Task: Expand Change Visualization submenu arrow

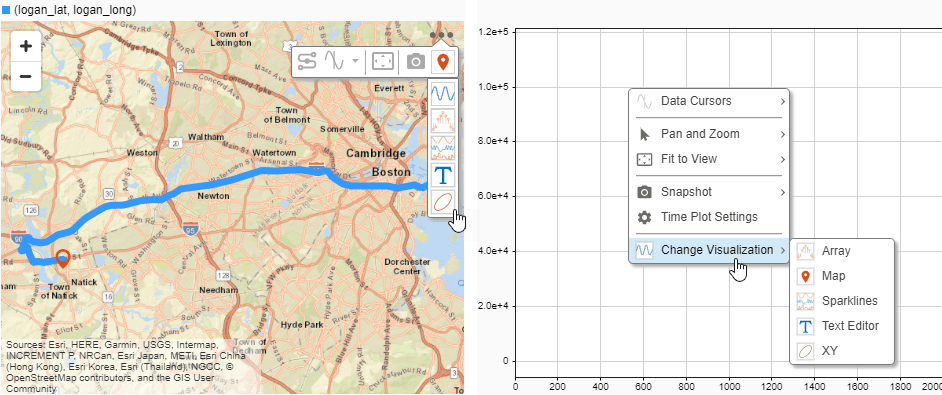Action: coord(783,251)
